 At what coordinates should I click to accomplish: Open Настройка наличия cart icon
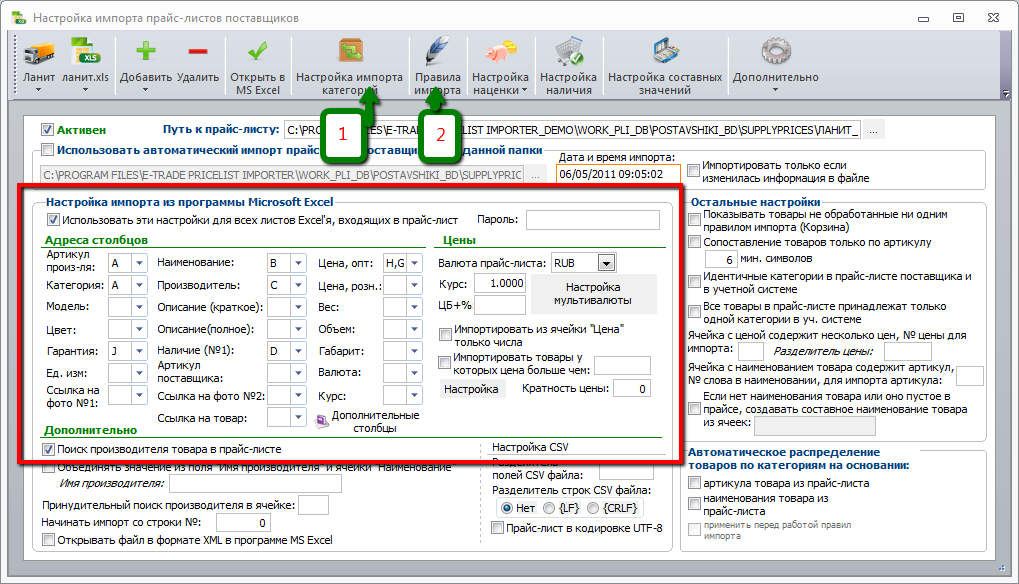tap(569, 51)
